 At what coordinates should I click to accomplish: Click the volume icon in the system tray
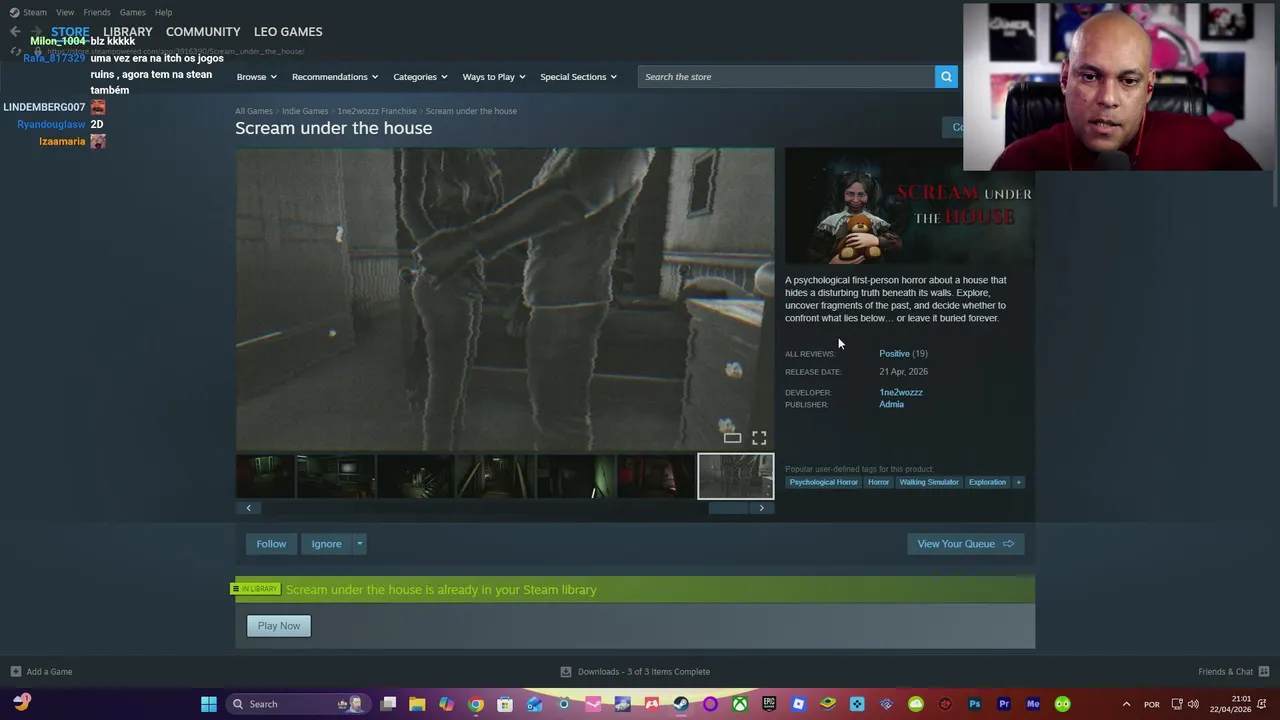[x=1193, y=704]
